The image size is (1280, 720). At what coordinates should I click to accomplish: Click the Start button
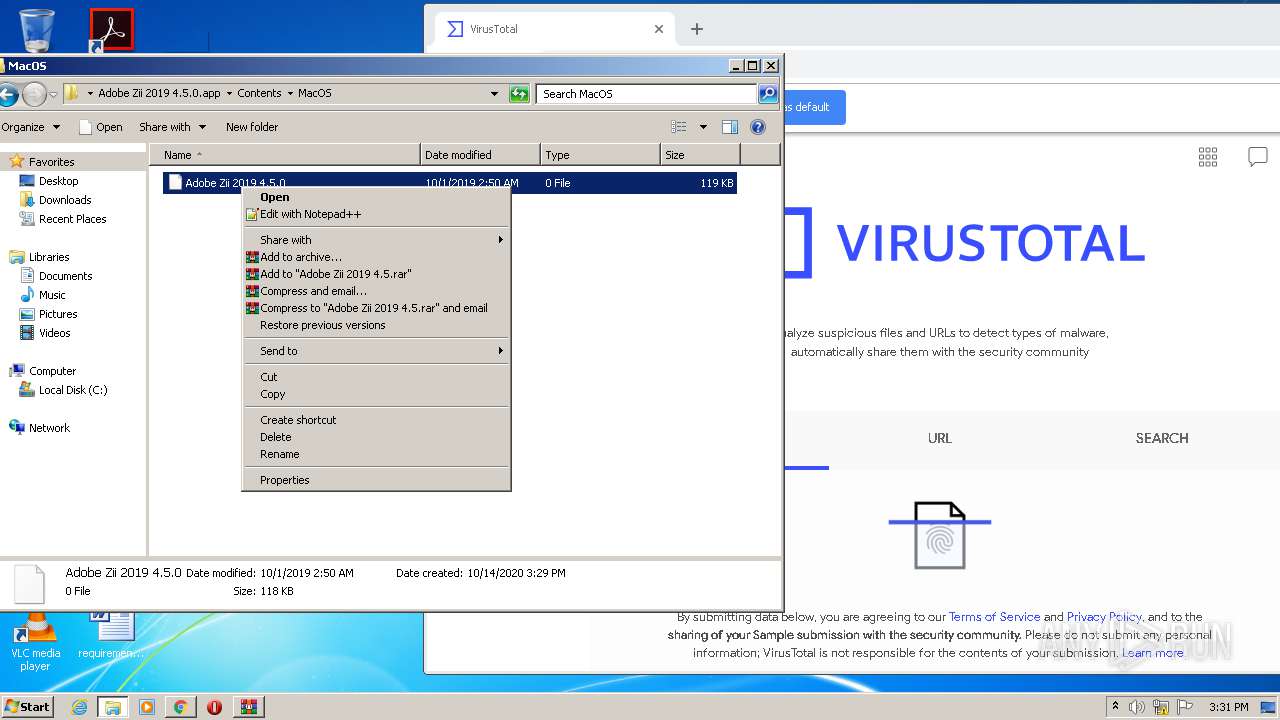click(27, 706)
